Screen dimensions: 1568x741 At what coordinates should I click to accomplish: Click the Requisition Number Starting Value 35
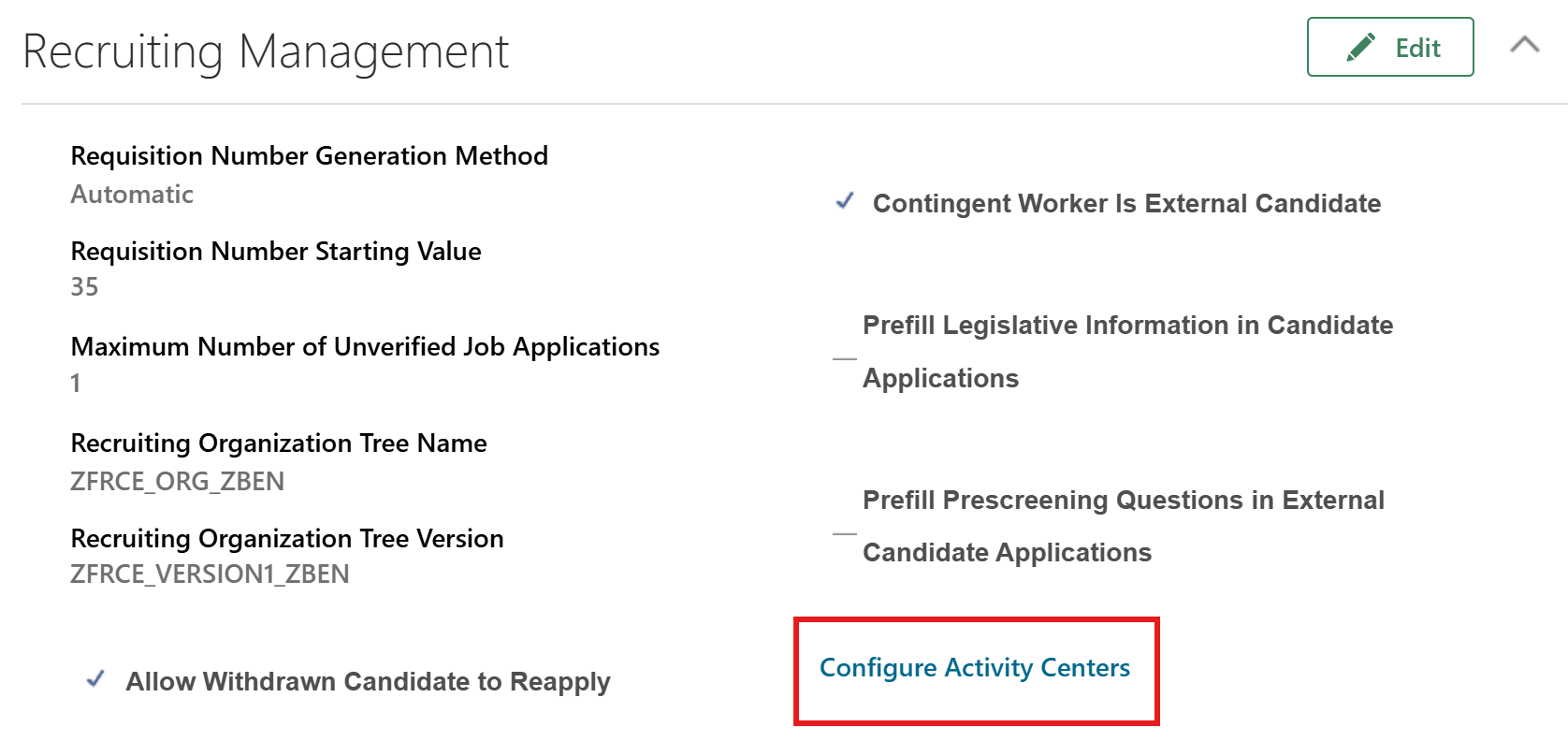pos(85,287)
